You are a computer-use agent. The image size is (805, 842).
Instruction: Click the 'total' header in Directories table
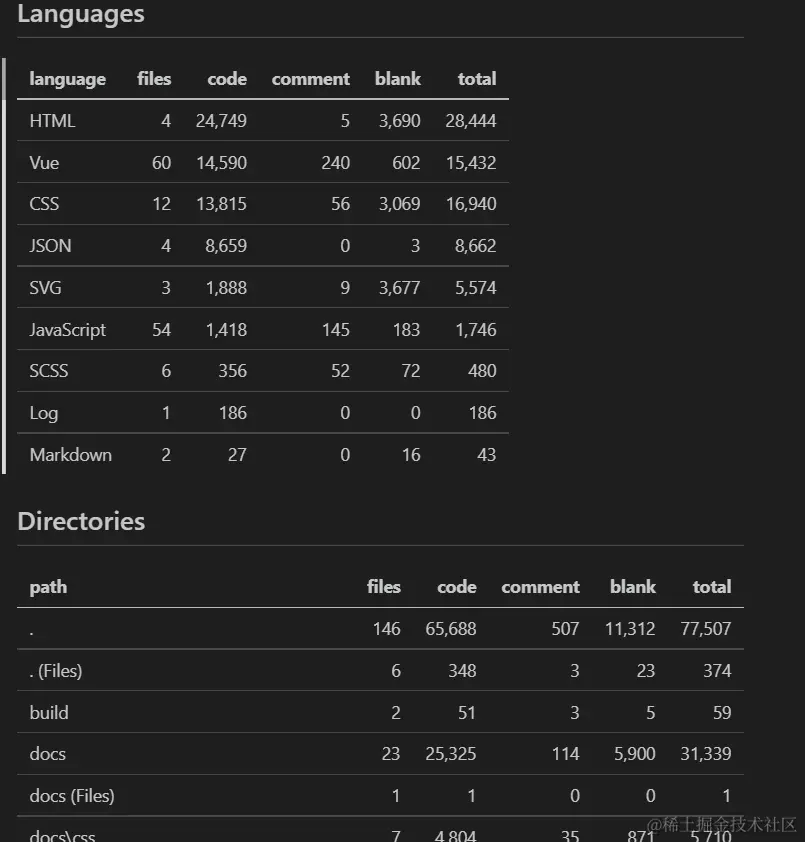pyautogui.click(x=711, y=587)
